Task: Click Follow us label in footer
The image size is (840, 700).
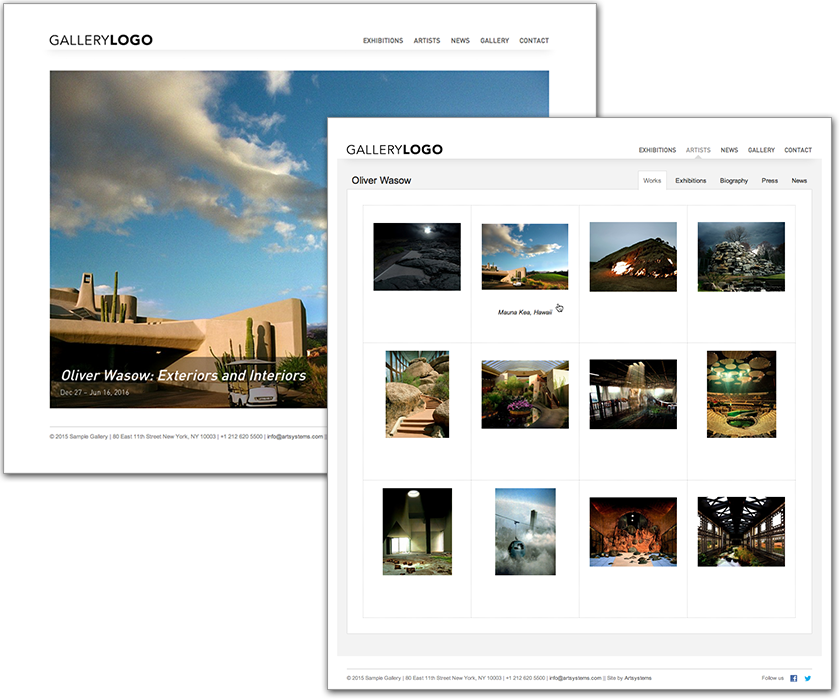Action: [772, 678]
